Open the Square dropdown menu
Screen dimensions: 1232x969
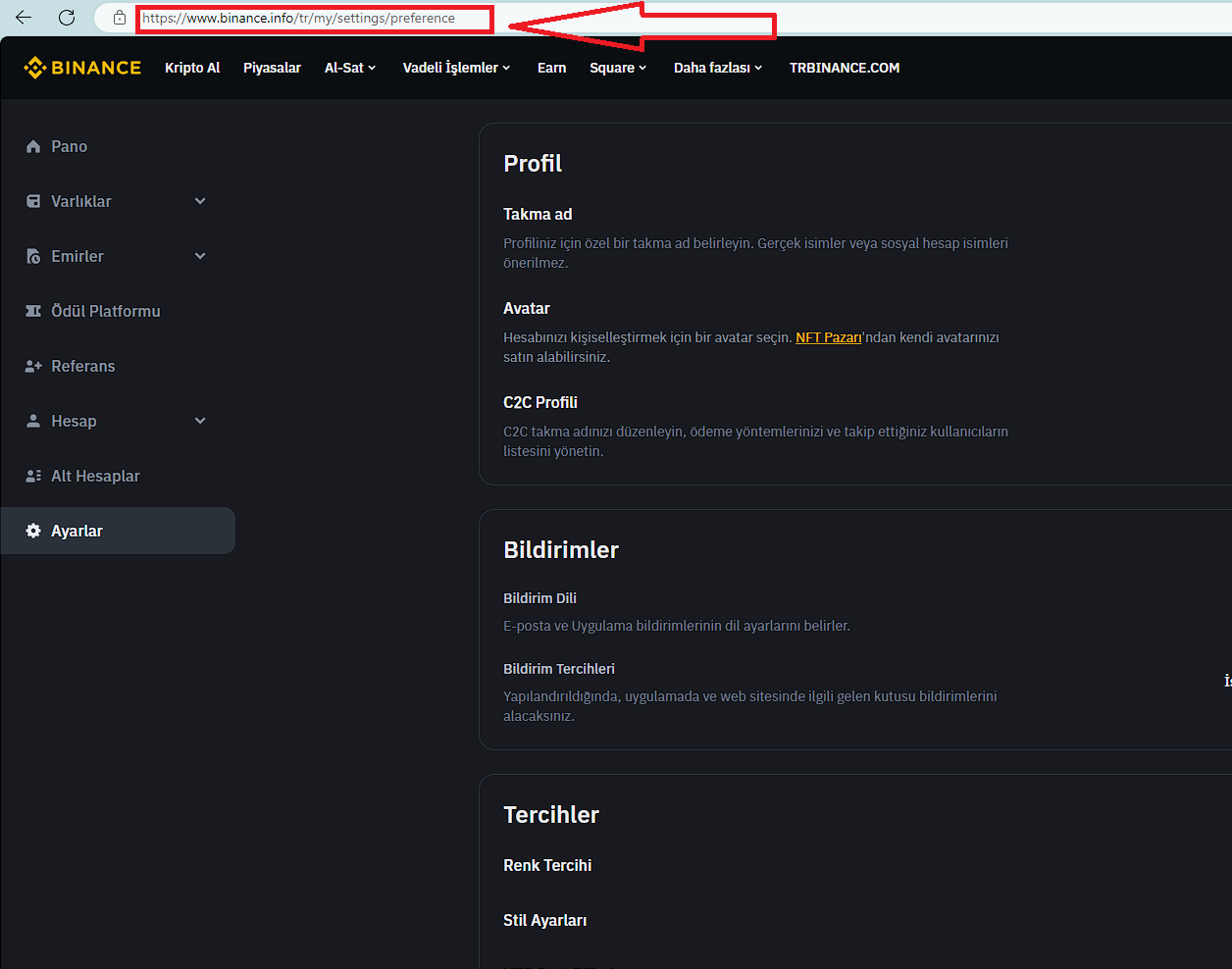pyautogui.click(x=618, y=68)
